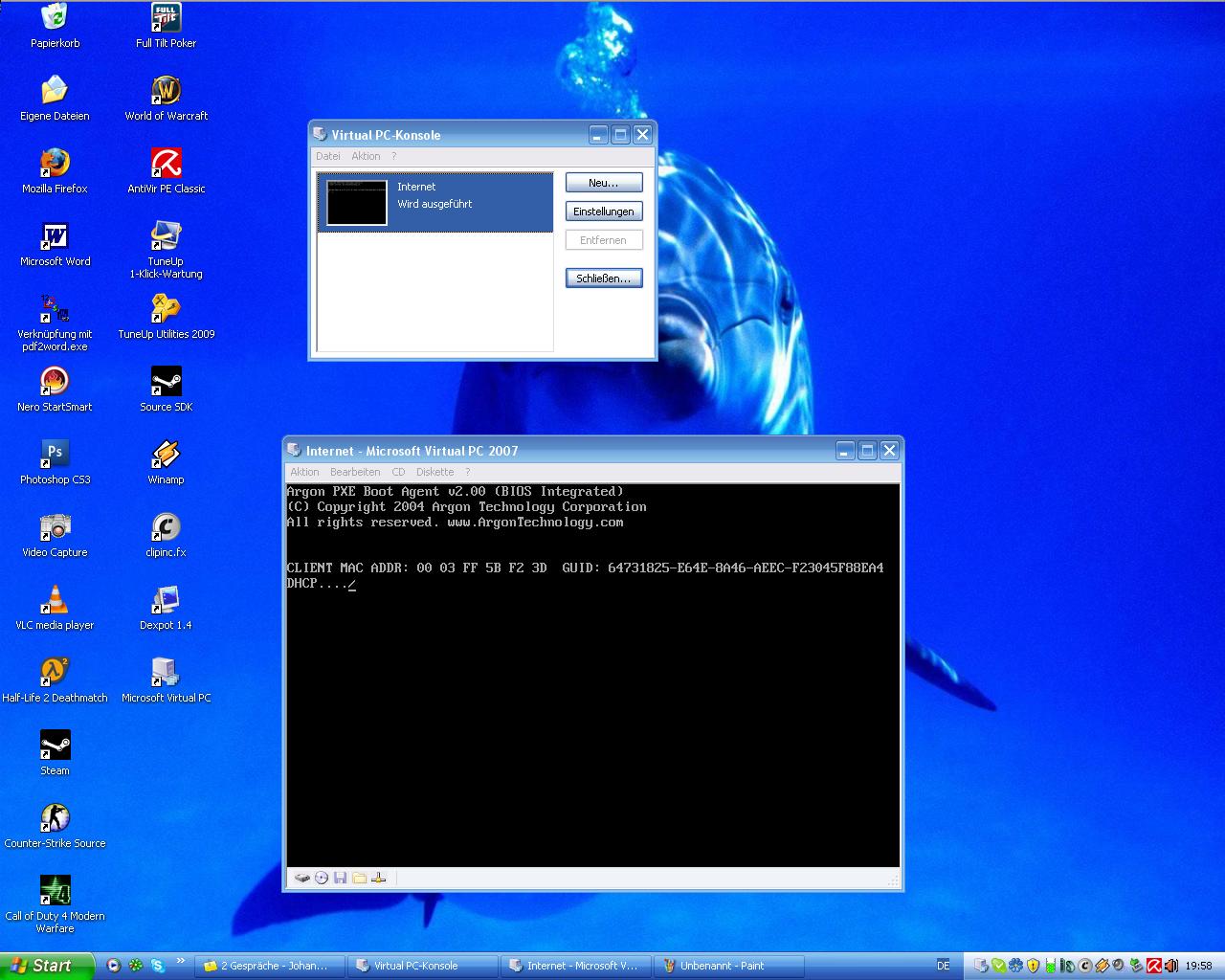Viewport: 1225px width, 980px height.
Task: Select the TuneUp 1-Klick-Wartung desktop icon
Action: pyautogui.click(x=166, y=249)
